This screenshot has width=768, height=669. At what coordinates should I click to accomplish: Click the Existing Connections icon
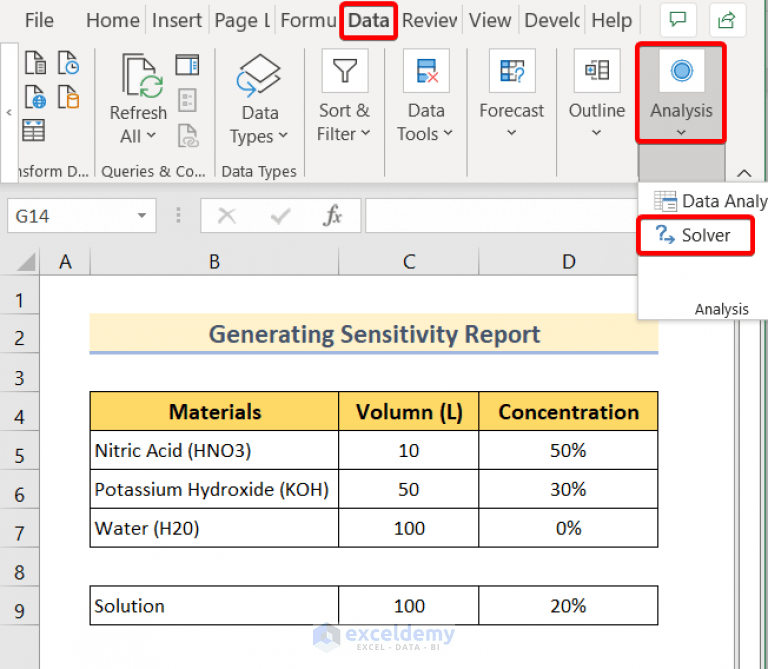68,96
